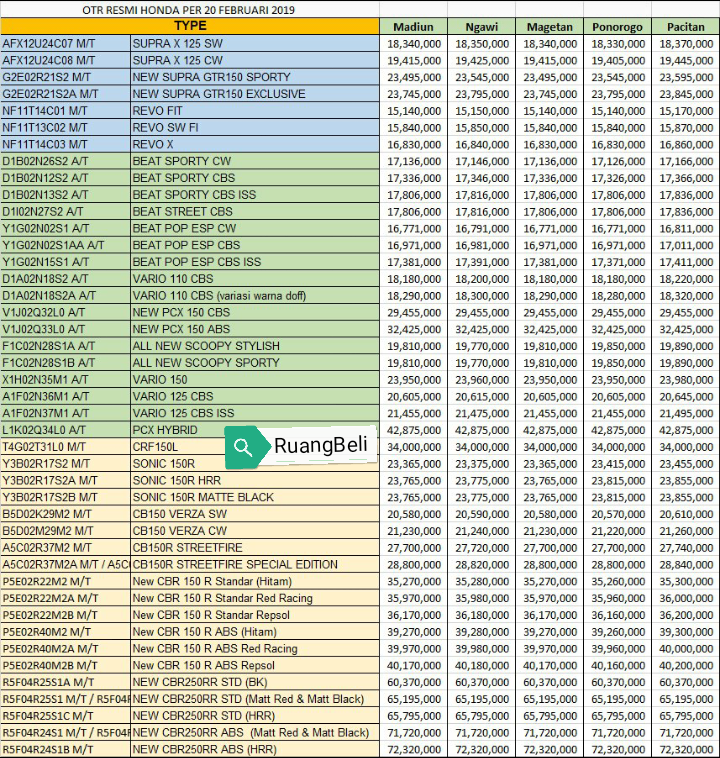Click the Ponorogo column header
Screen dimensions: 720x758
(617, 27)
